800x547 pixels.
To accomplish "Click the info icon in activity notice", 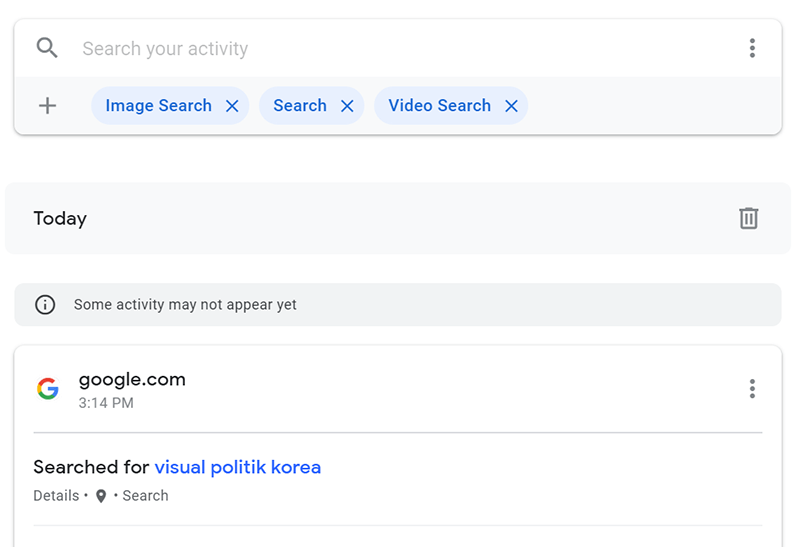I will click(45, 305).
